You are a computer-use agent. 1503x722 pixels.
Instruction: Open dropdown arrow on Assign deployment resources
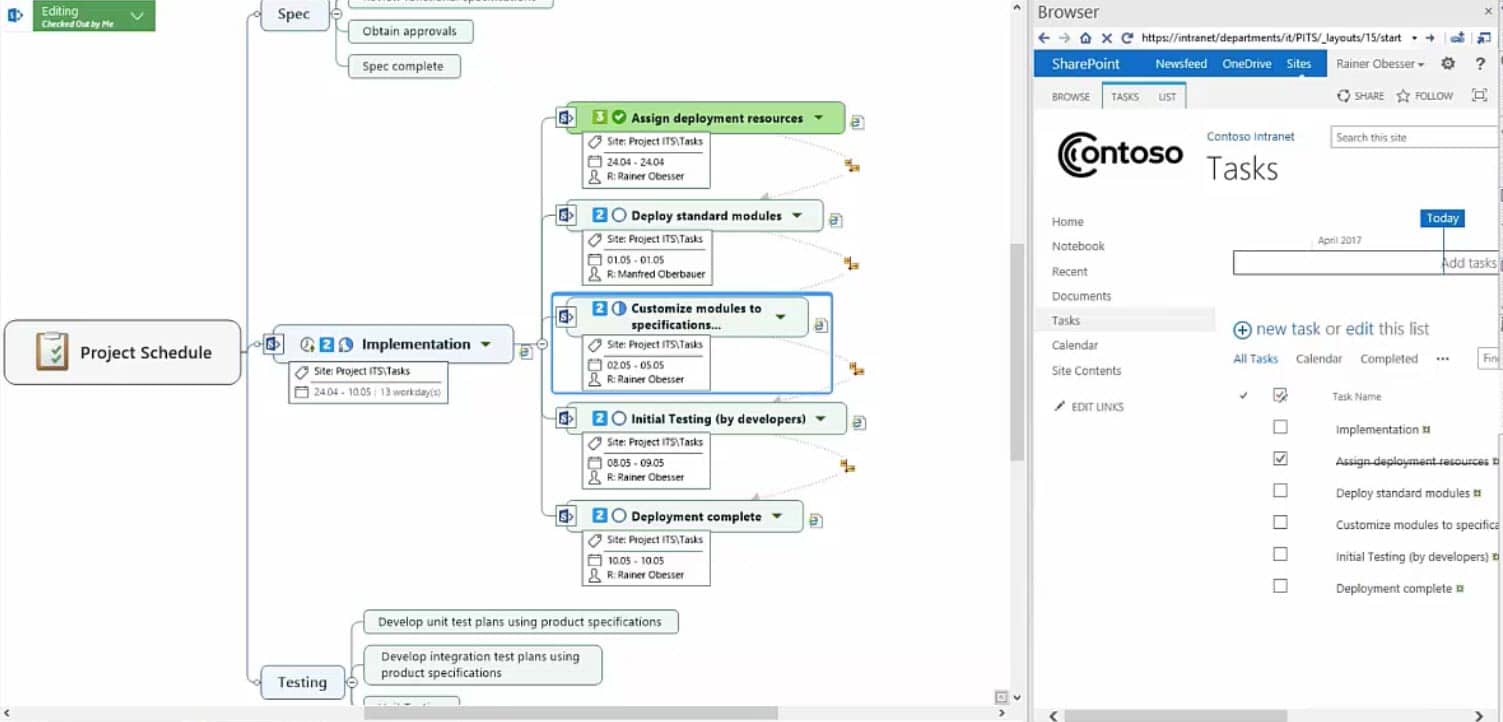pos(818,118)
